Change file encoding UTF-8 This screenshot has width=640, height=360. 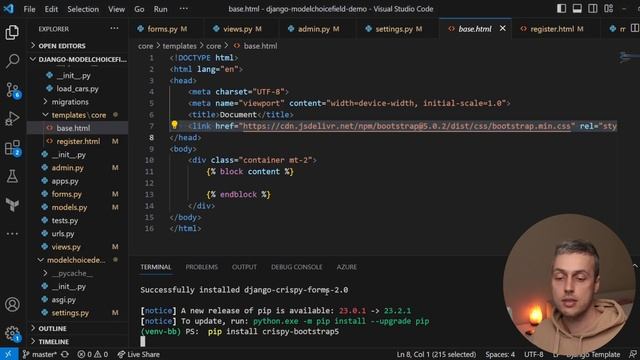pyautogui.click(x=533, y=354)
